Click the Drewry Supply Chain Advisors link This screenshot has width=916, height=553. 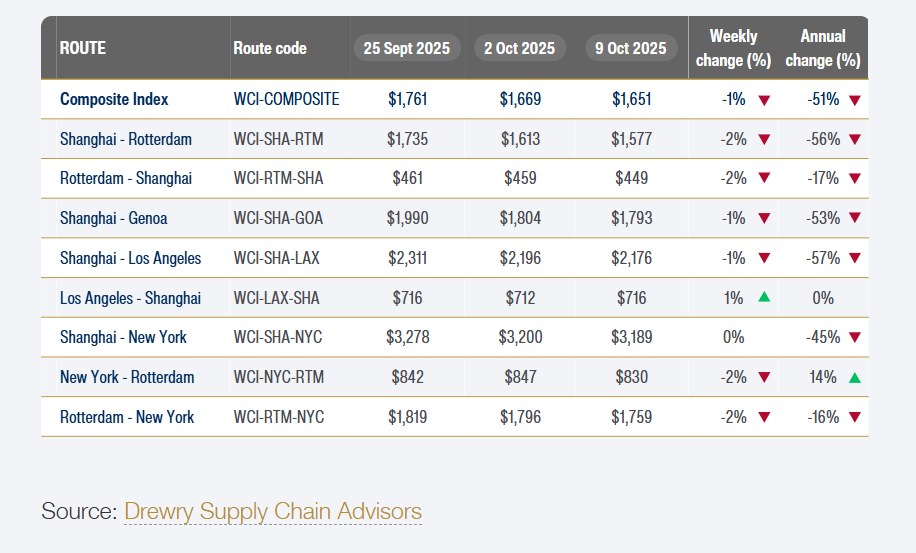coord(272,512)
